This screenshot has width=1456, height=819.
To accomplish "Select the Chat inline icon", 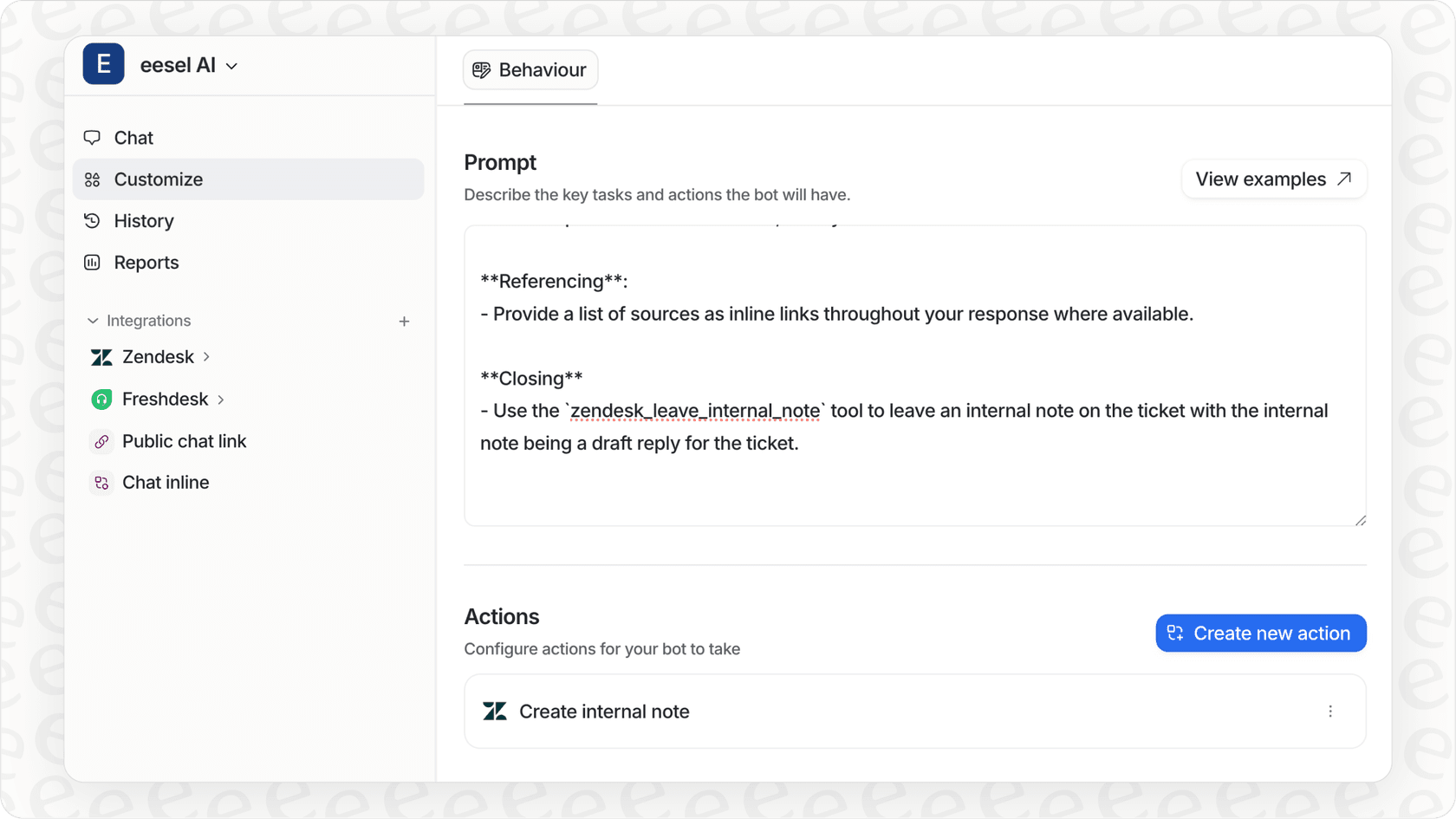I will [101, 482].
